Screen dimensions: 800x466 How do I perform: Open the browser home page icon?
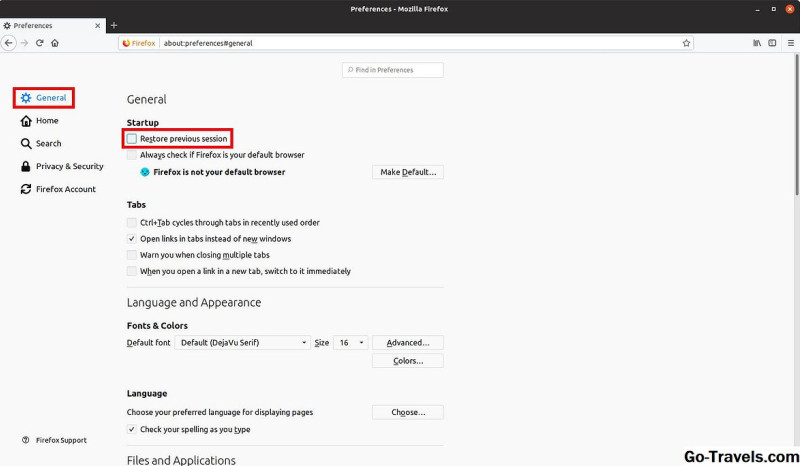(x=55, y=43)
